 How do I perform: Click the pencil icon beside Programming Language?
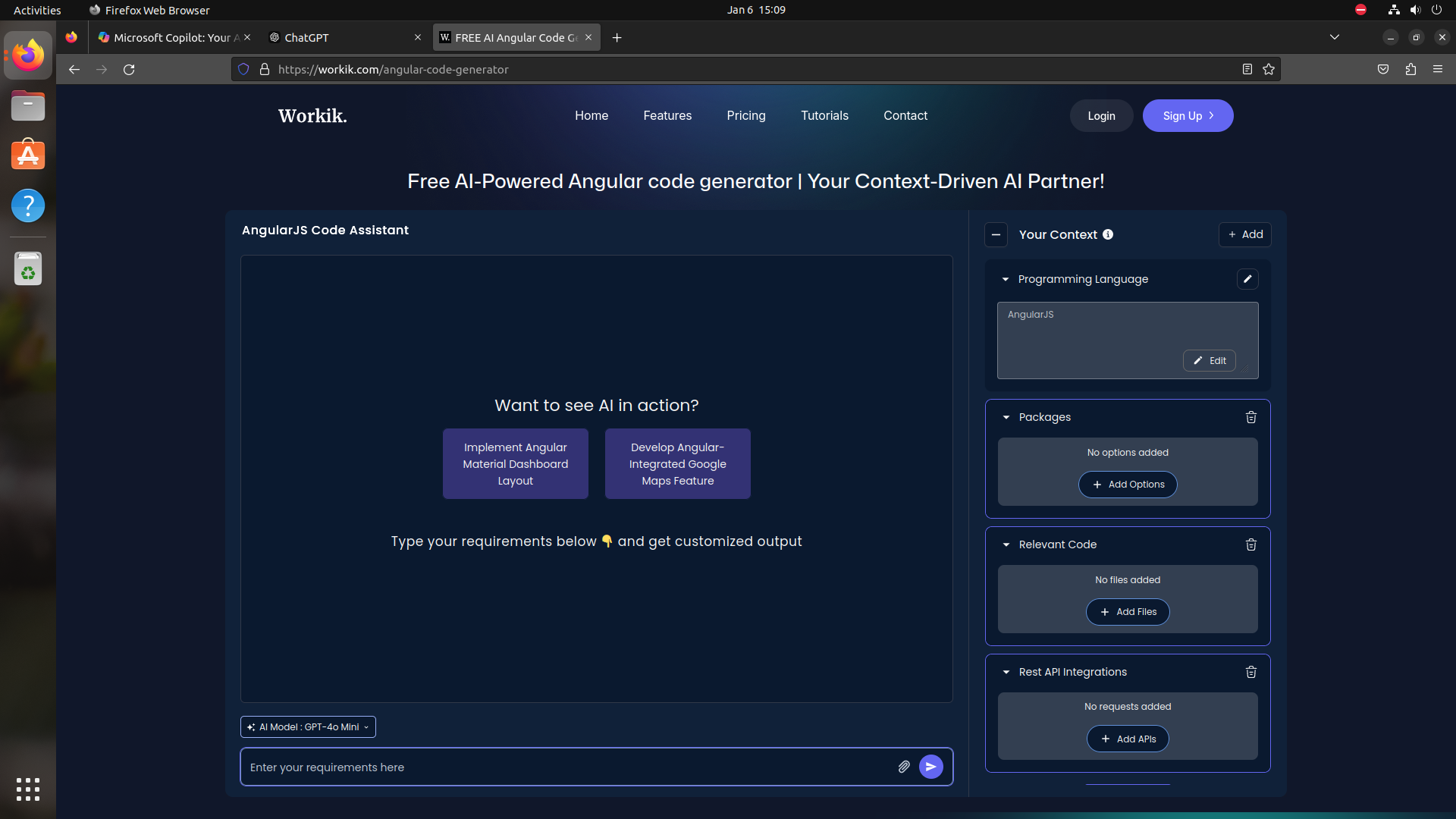1247,279
